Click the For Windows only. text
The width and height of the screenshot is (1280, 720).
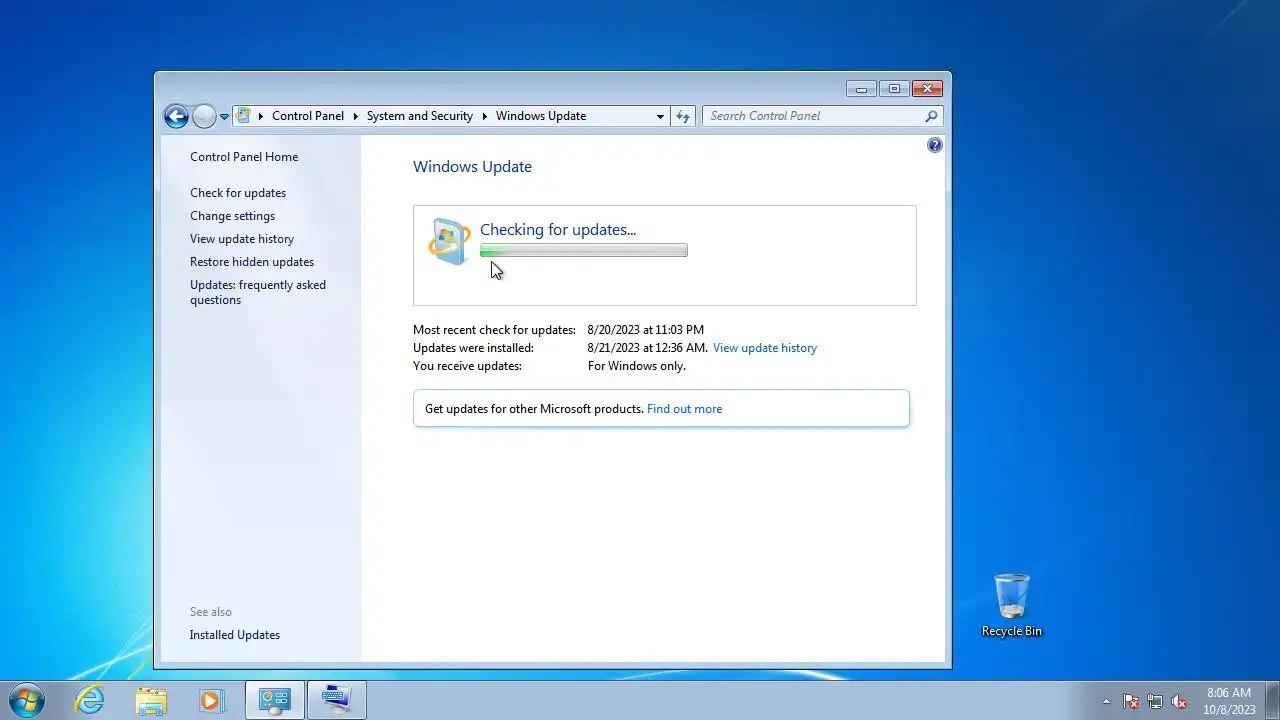[x=637, y=366]
